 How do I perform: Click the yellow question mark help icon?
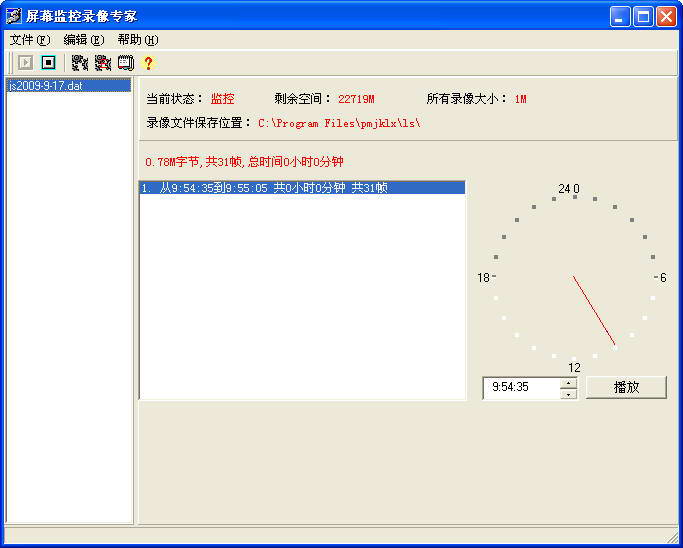[x=148, y=63]
